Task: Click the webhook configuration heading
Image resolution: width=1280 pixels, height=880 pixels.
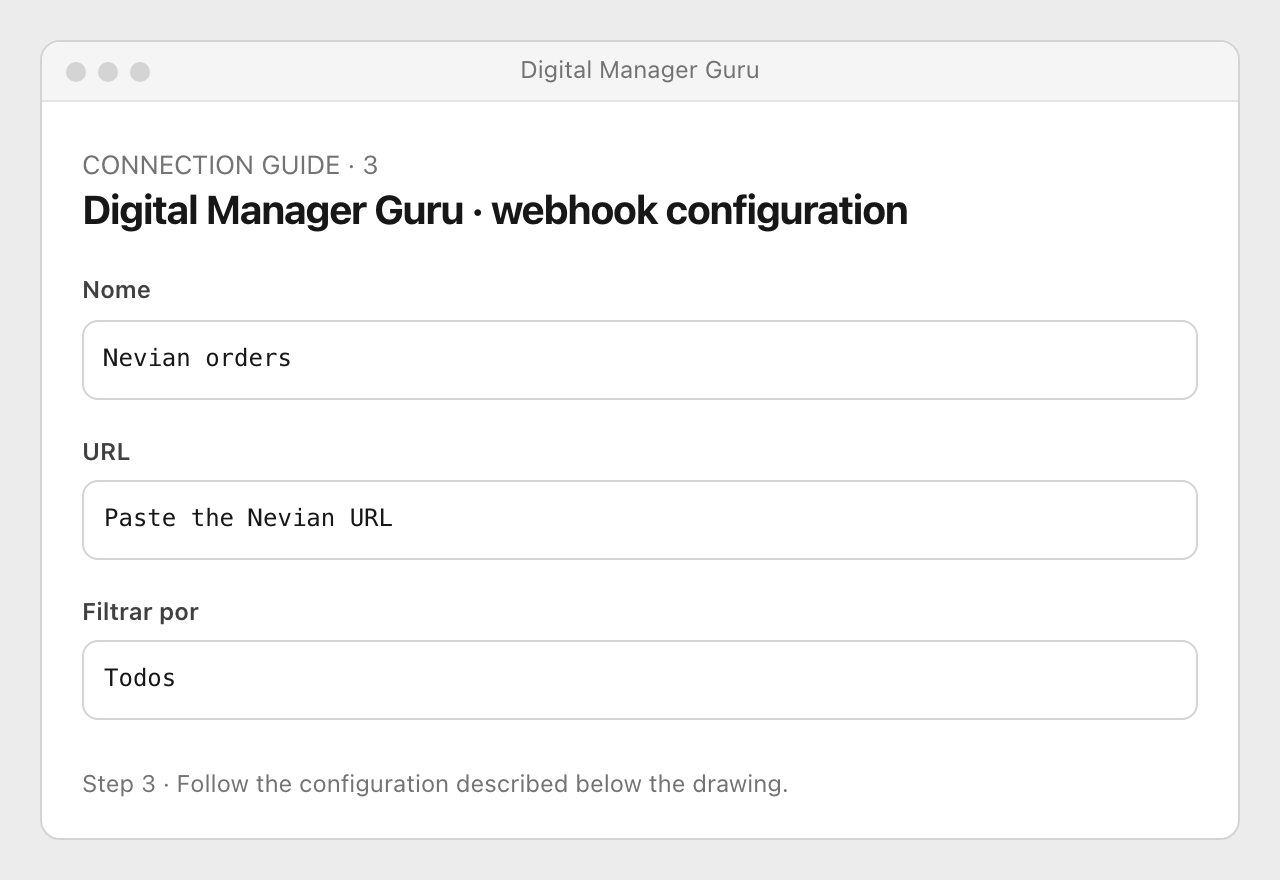Action: [495, 211]
